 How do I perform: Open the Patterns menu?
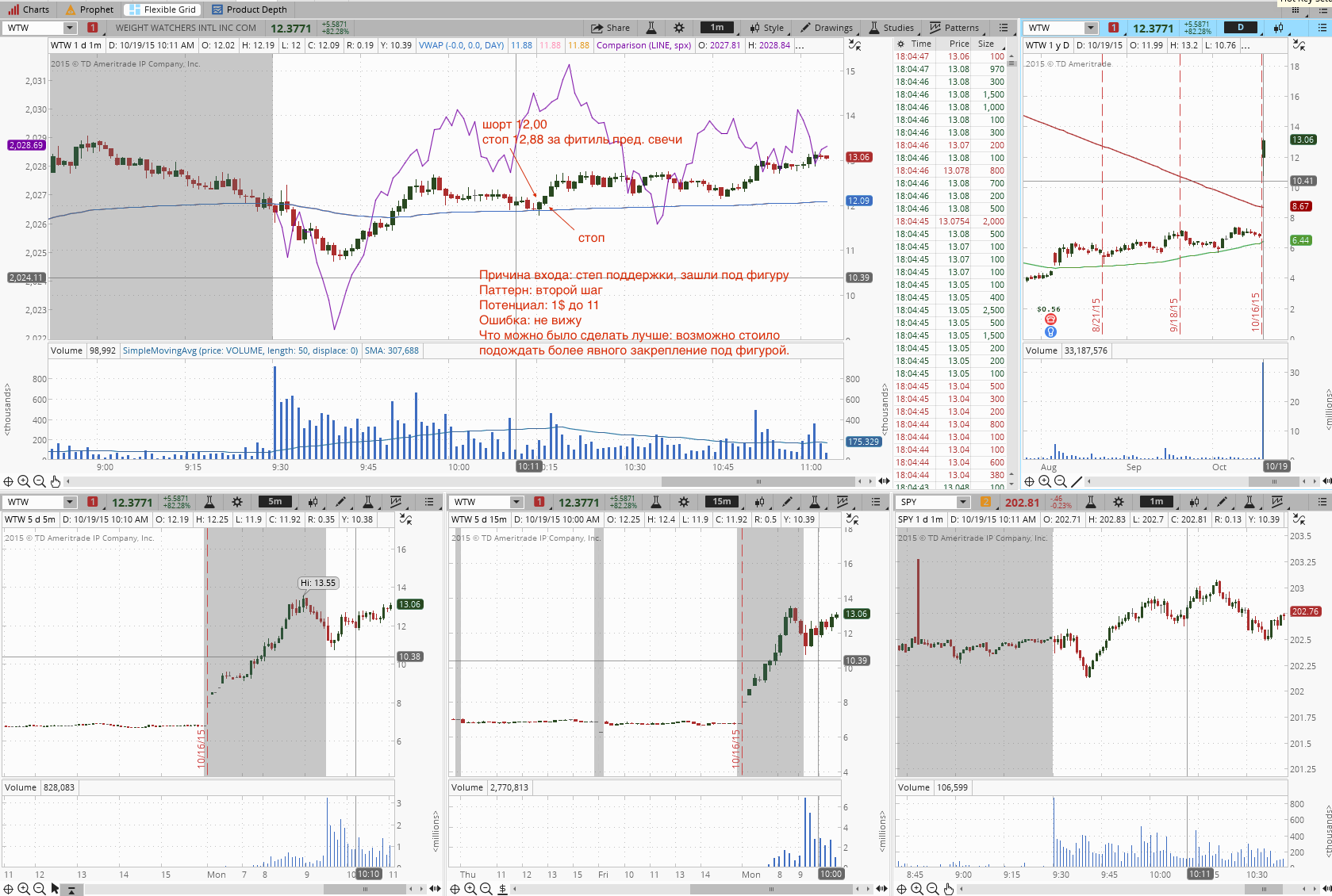point(954,28)
